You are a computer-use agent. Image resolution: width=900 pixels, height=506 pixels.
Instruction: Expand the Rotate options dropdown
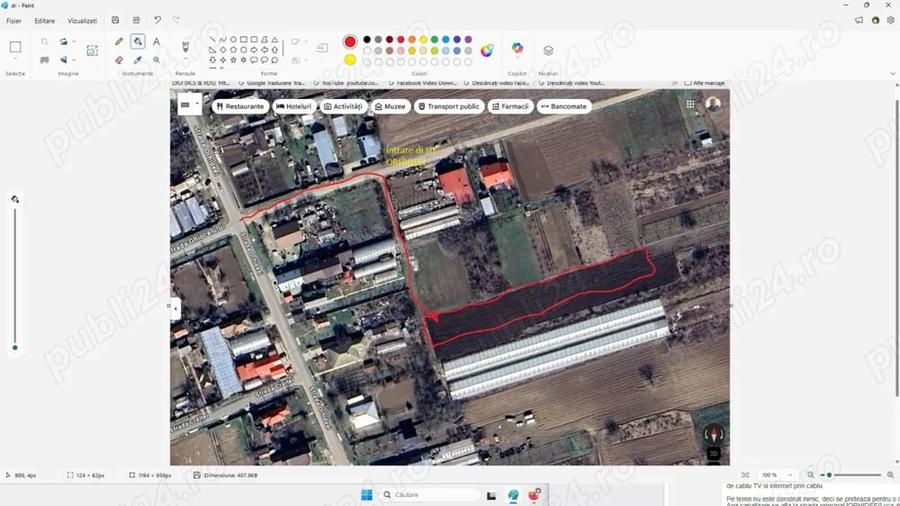(x=74, y=41)
